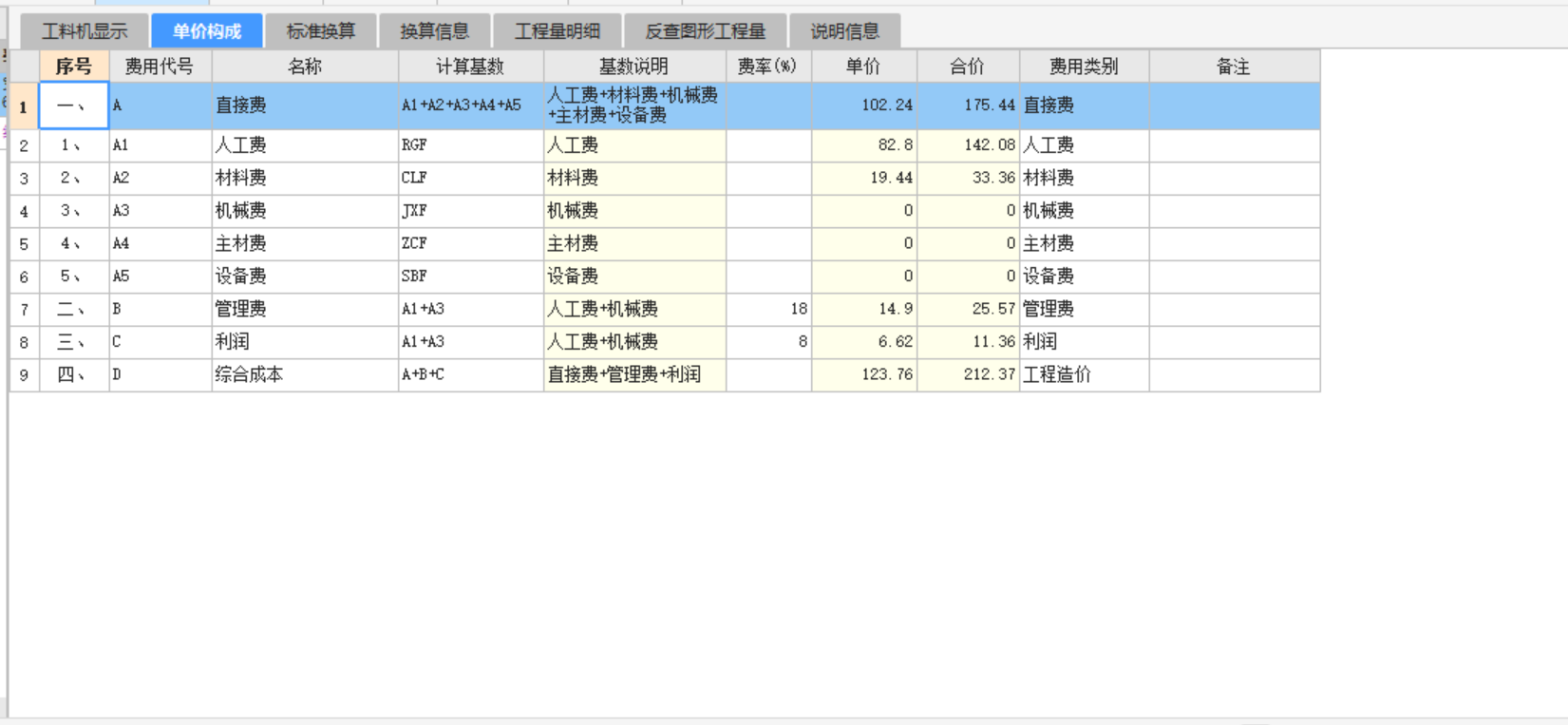Click the 计算基数 column header

click(470, 67)
